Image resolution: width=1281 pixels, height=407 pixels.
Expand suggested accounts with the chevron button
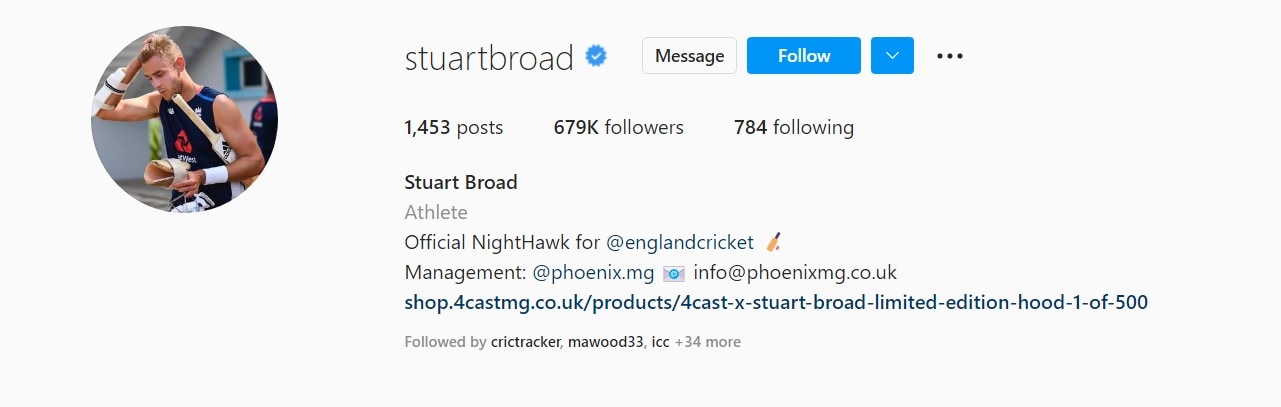point(892,56)
